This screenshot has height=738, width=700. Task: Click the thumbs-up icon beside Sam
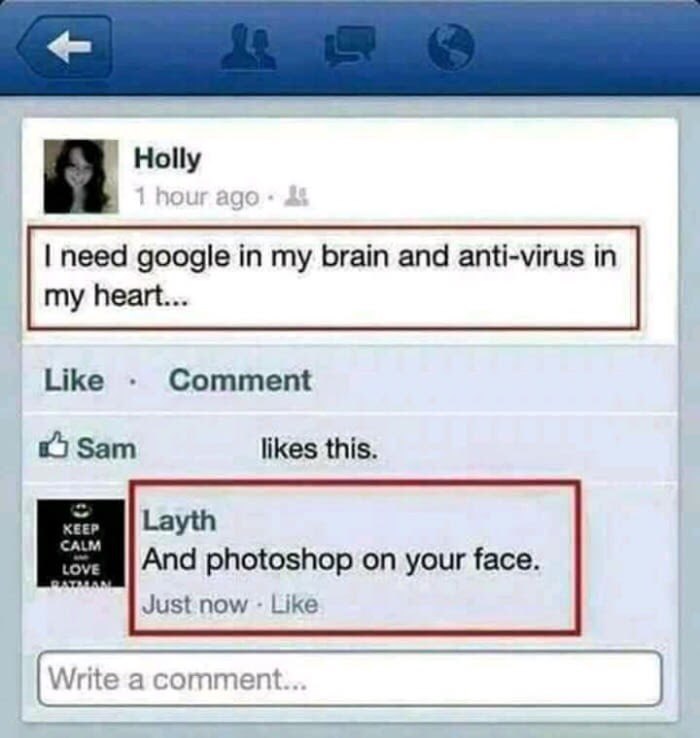click(55, 445)
